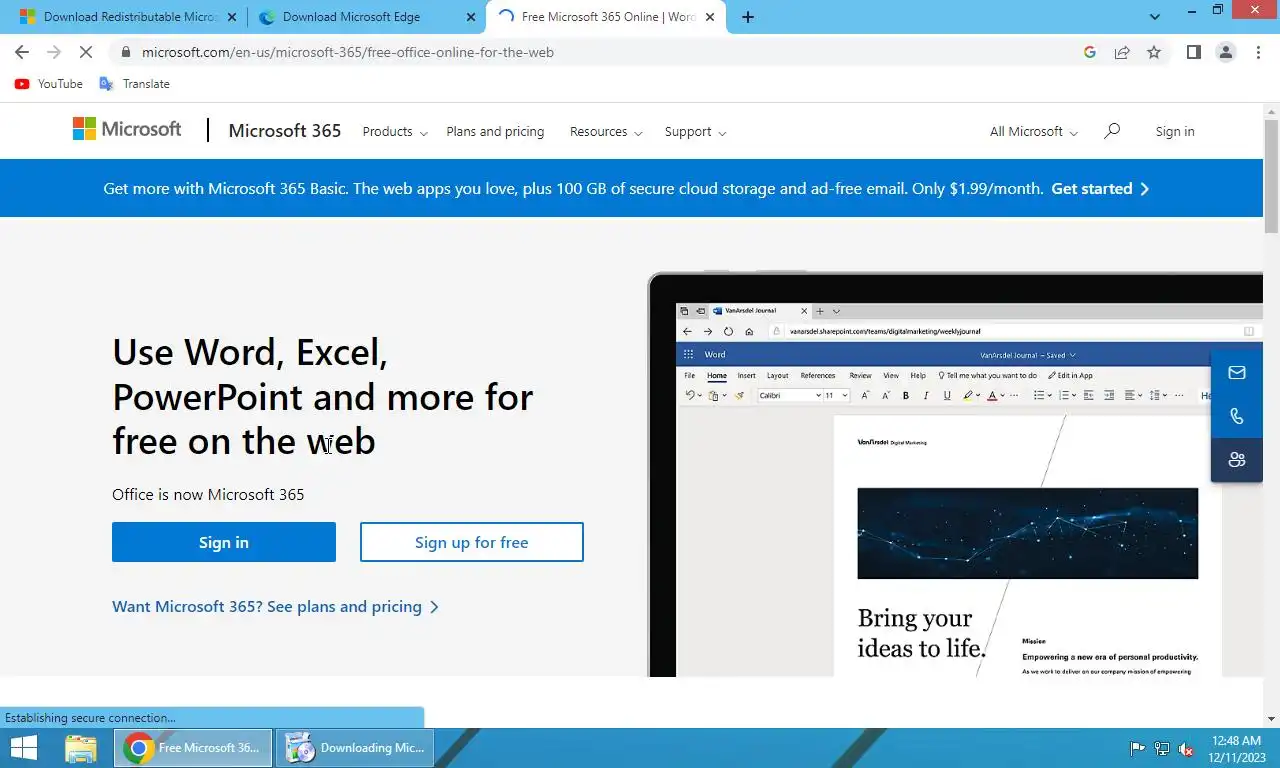Stop the page from loading
Viewport: 1280px width, 768px height.
[x=86, y=52]
